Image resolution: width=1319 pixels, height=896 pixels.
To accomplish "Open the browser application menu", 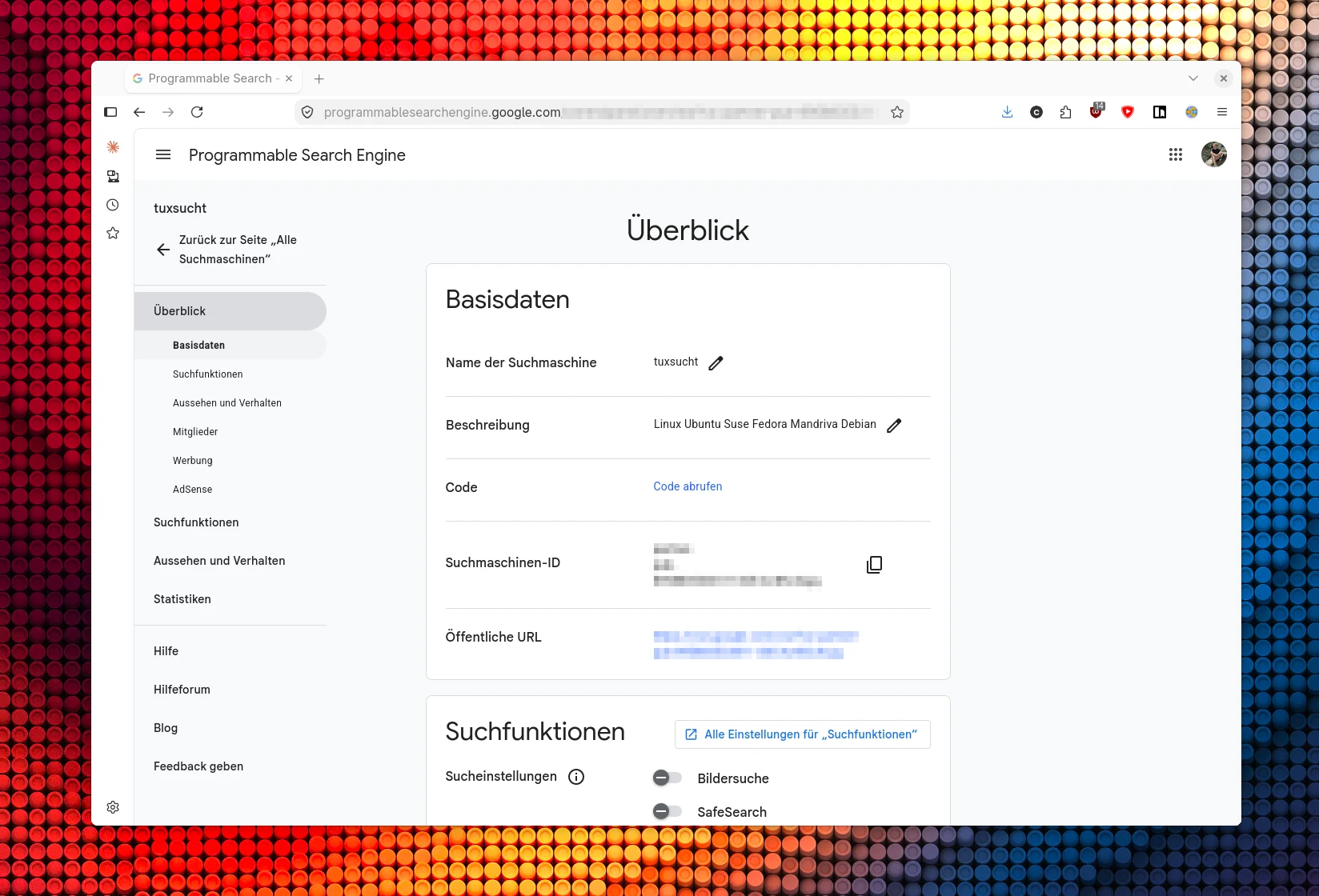I will point(1222,112).
